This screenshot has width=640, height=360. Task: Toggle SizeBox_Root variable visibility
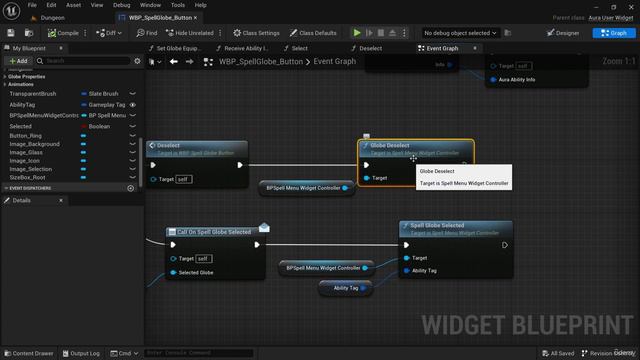(133, 178)
